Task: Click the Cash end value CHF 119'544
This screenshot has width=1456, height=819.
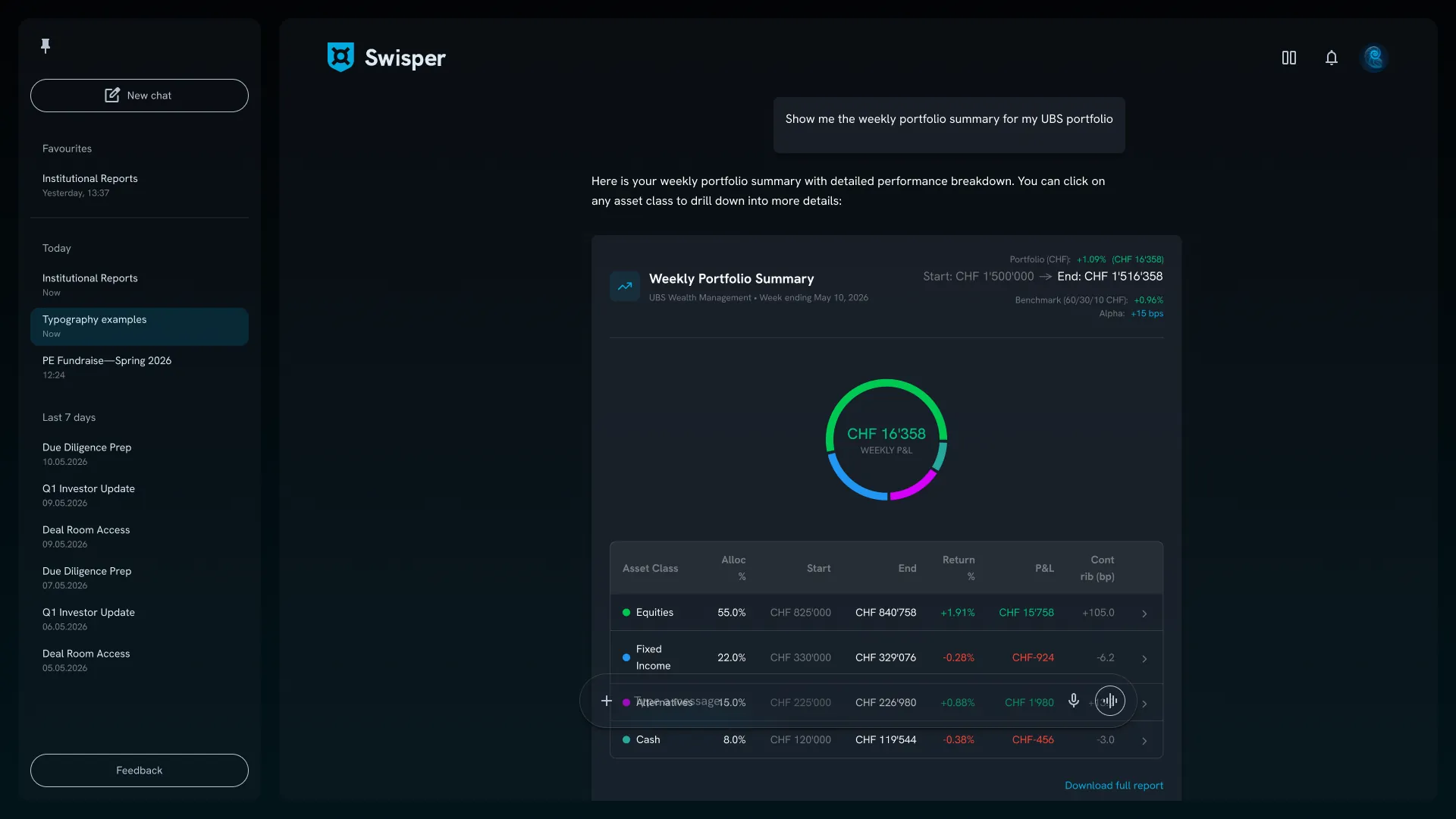Action: tap(886, 740)
